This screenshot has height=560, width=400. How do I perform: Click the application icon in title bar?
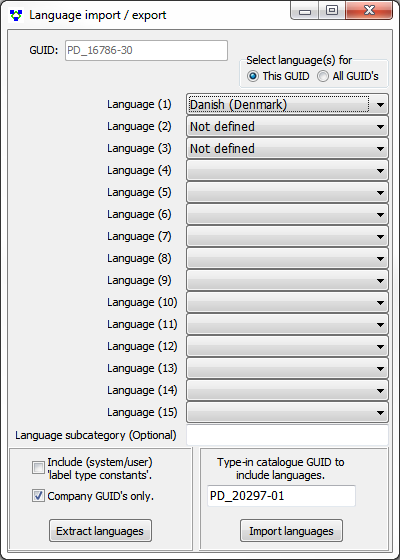(15, 15)
